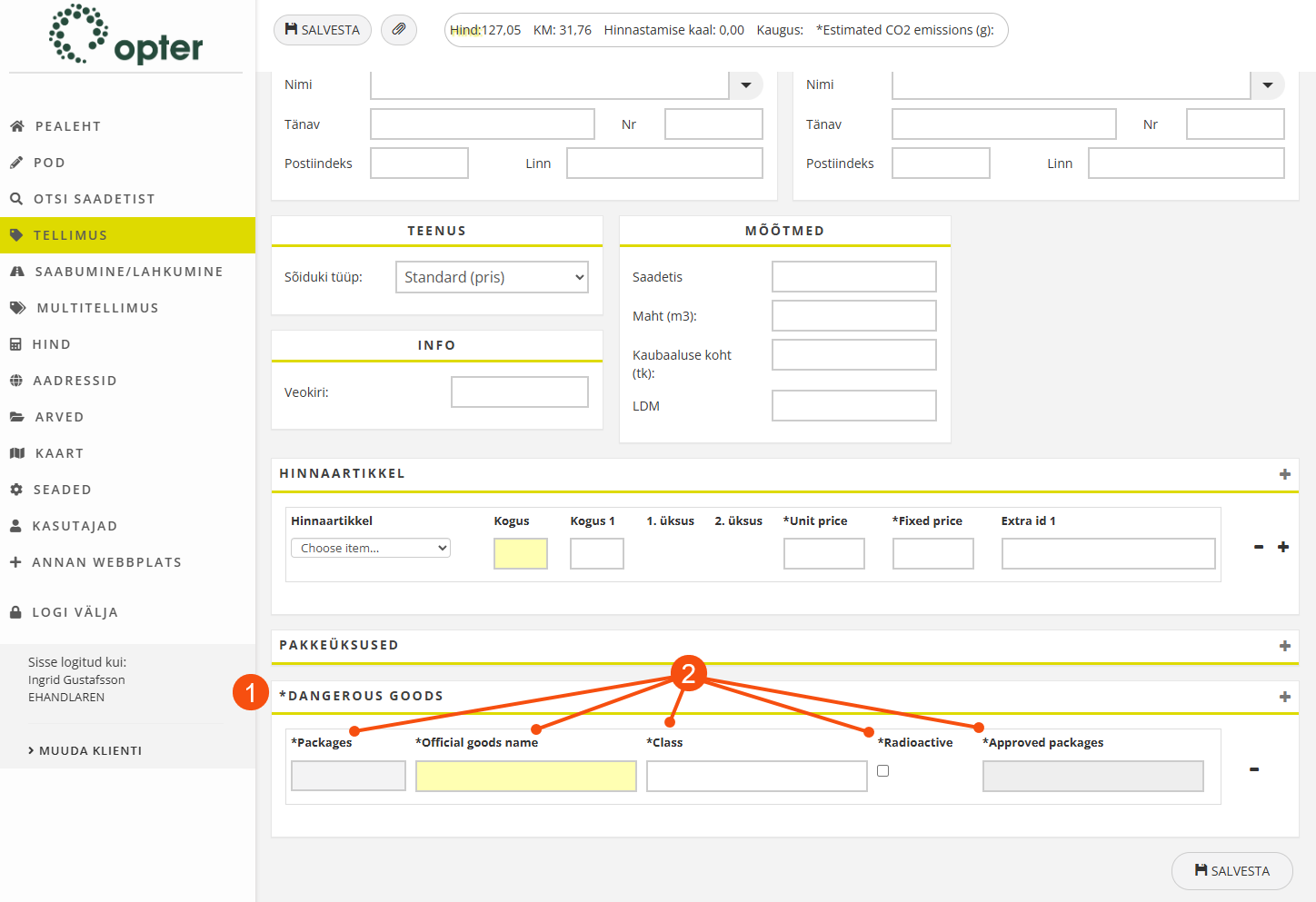Expand the right Nimi dropdown arrow
Screen dimensions: 1316x902
click(x=1267, y=85)
